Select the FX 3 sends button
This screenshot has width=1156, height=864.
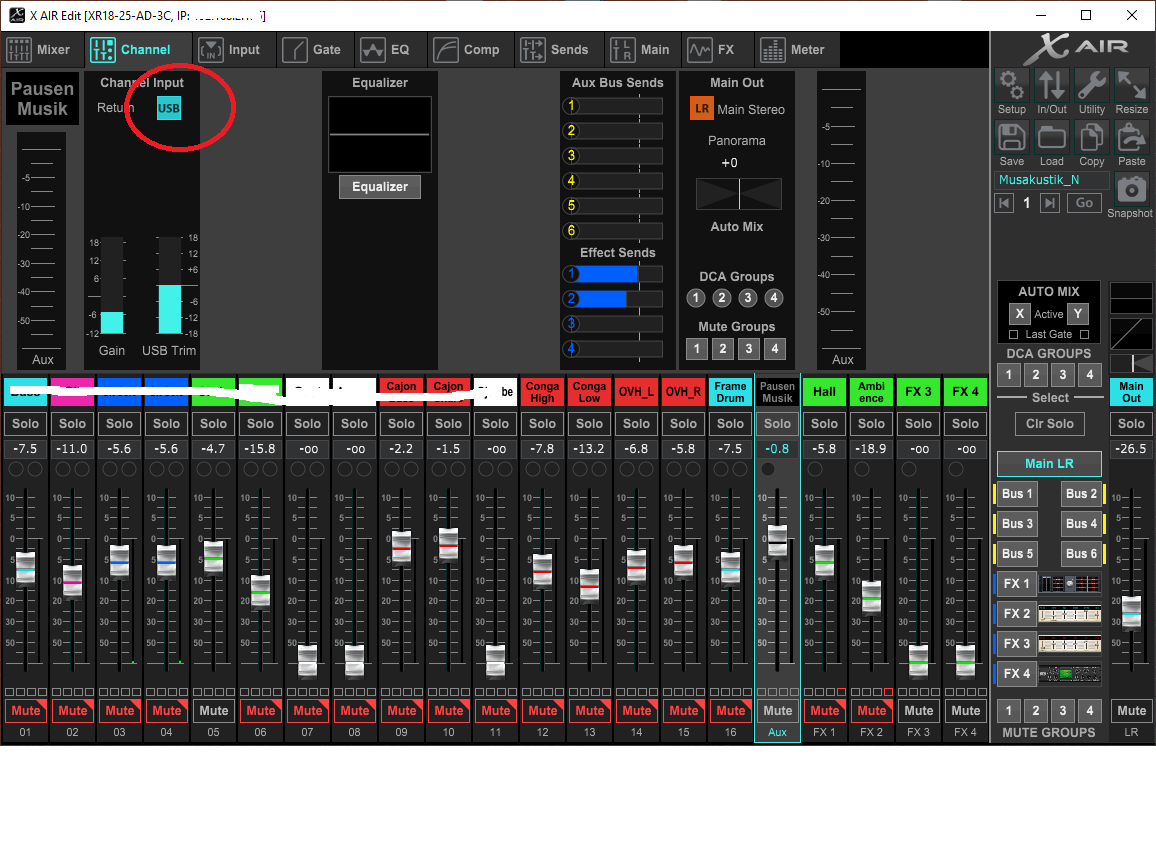click(x=1016, y=644)
